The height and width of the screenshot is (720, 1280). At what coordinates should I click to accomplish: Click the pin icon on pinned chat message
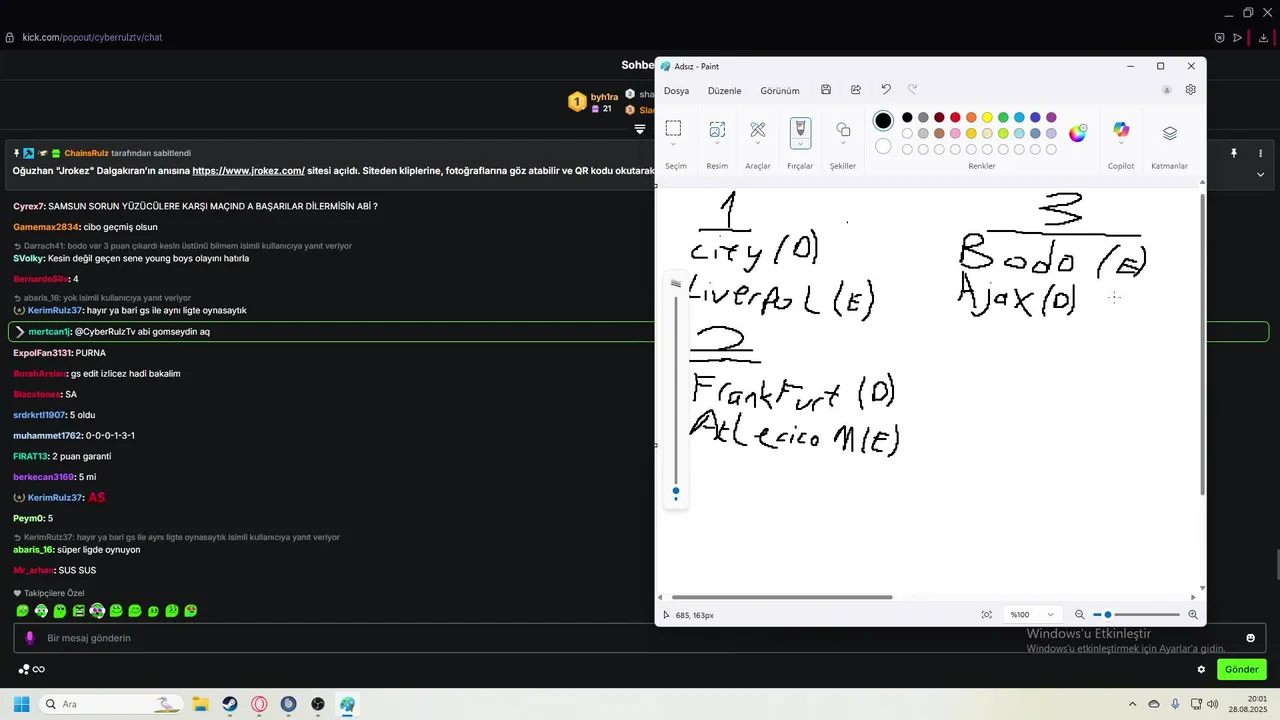(1234, 153)
